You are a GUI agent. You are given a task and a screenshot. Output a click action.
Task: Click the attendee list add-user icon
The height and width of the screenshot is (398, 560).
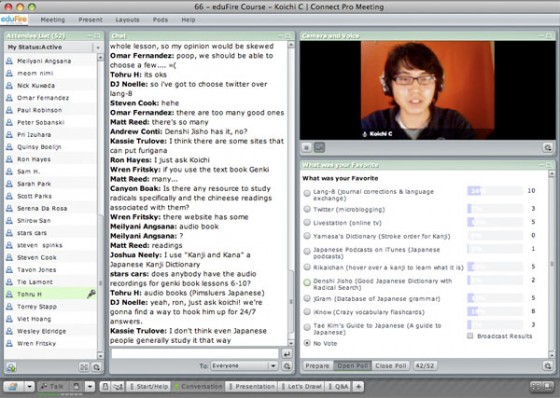[x=11, y=367]
